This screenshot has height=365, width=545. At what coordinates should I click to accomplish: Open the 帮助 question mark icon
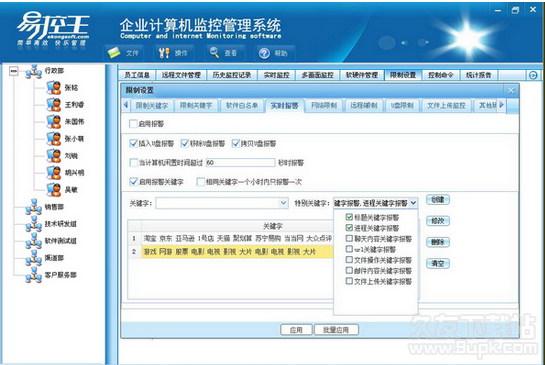pos(264,53)
